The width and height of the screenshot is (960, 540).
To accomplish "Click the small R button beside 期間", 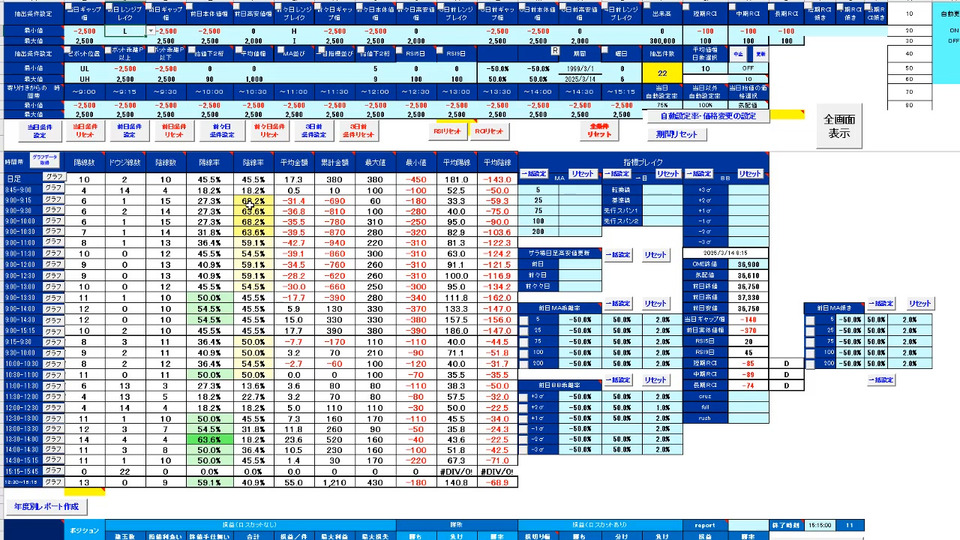I will (x=555, y=51).
